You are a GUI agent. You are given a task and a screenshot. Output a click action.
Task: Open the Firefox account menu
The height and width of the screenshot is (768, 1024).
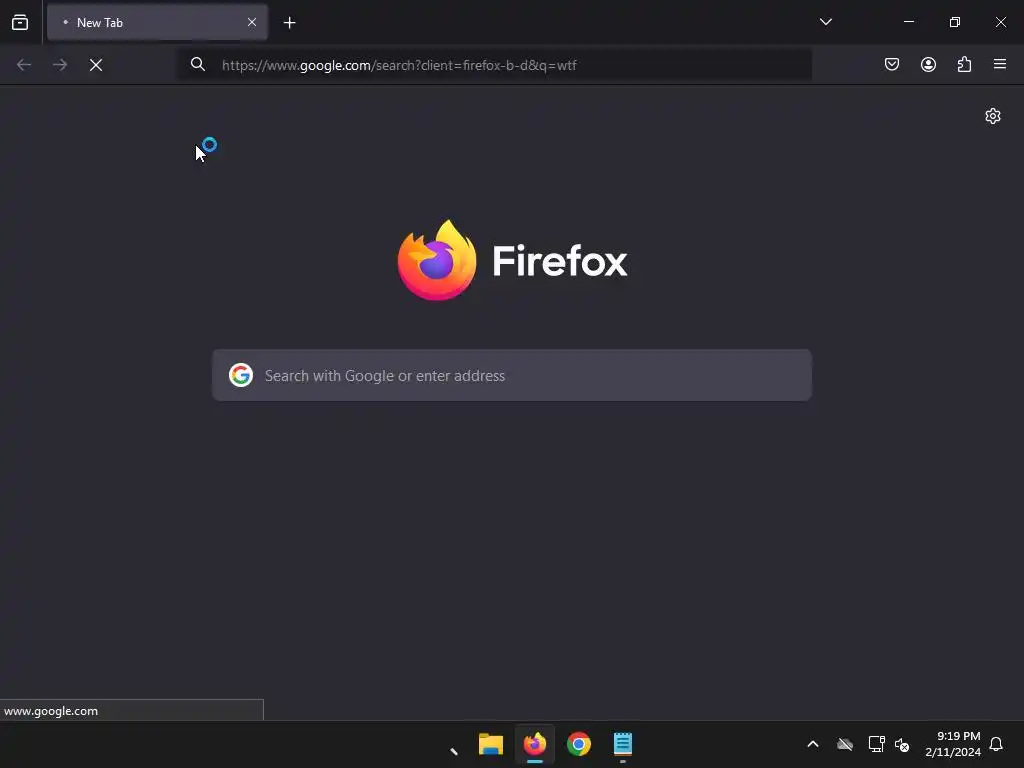(928, 64)
